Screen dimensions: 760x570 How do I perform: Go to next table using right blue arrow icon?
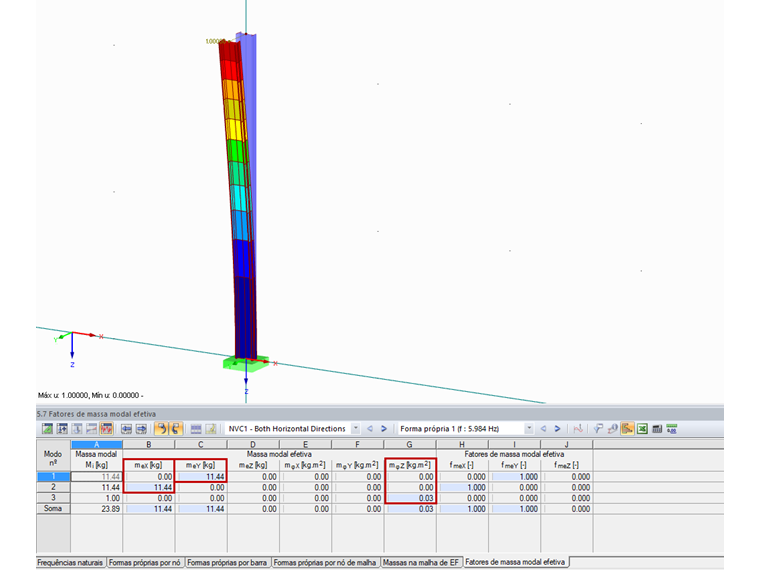coord(141,429)
